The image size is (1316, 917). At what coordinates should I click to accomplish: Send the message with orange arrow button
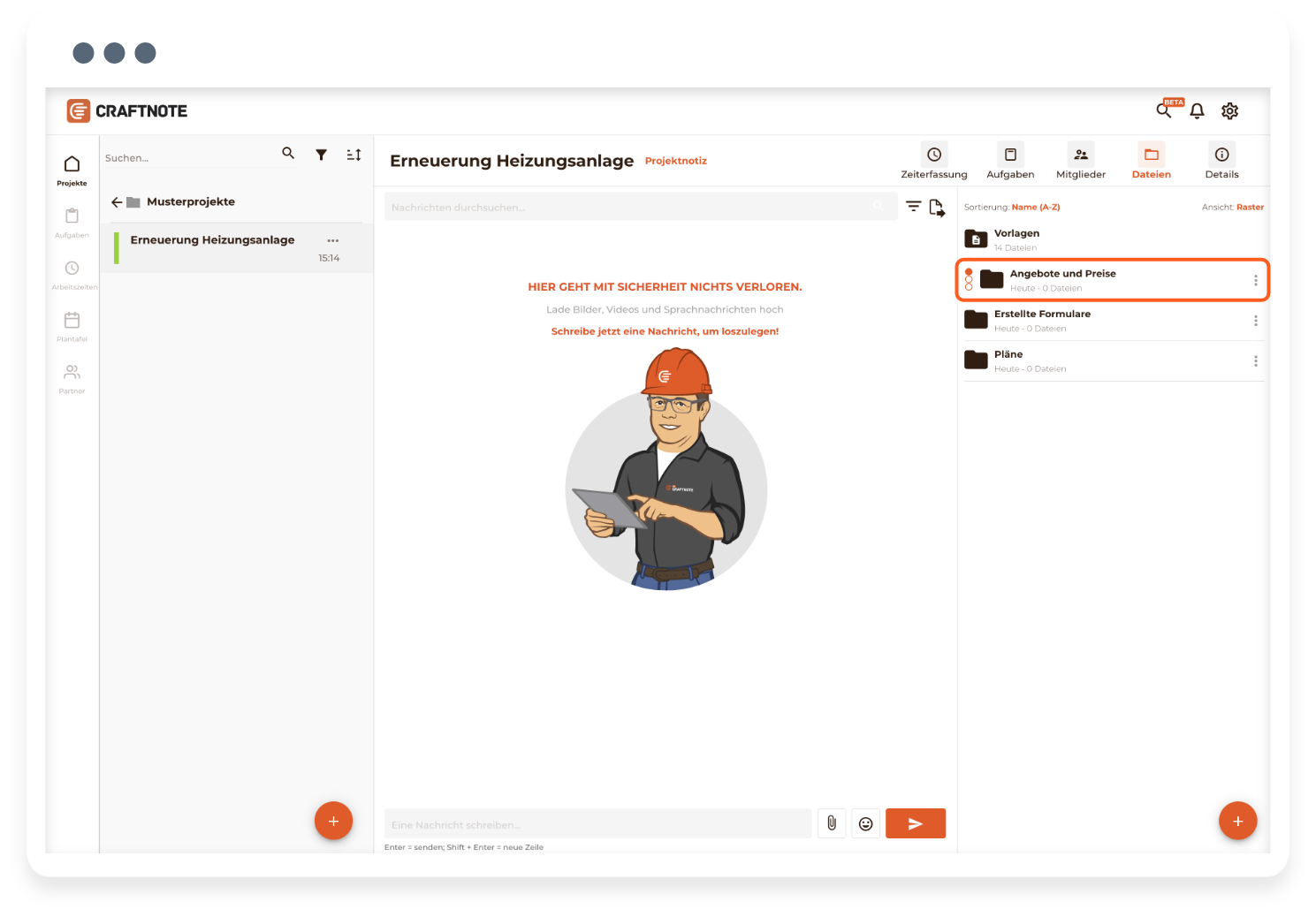(x=915, y=823)
